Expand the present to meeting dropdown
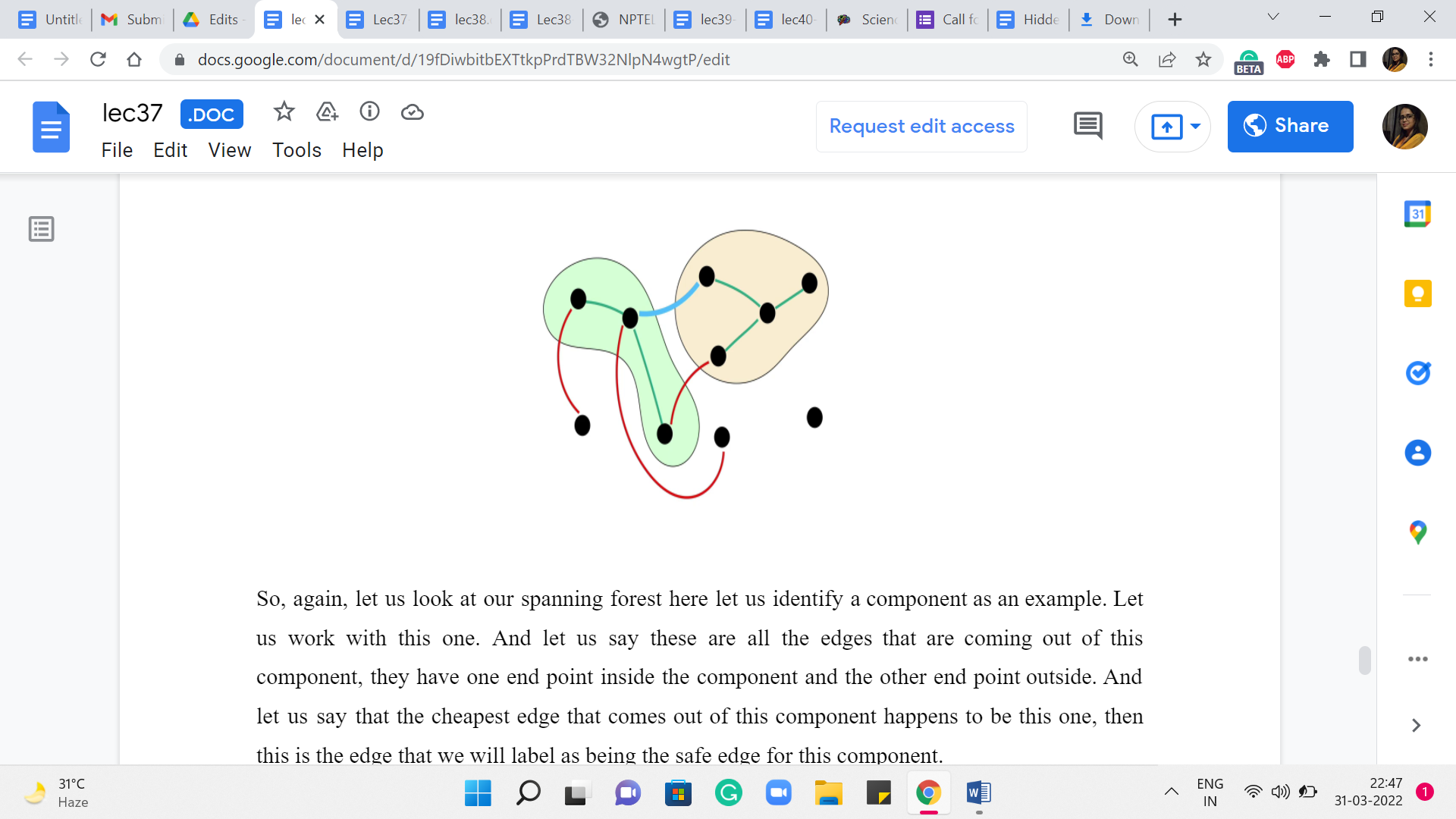This screenshot has width=1456, height=819. tap(1195, 127)
